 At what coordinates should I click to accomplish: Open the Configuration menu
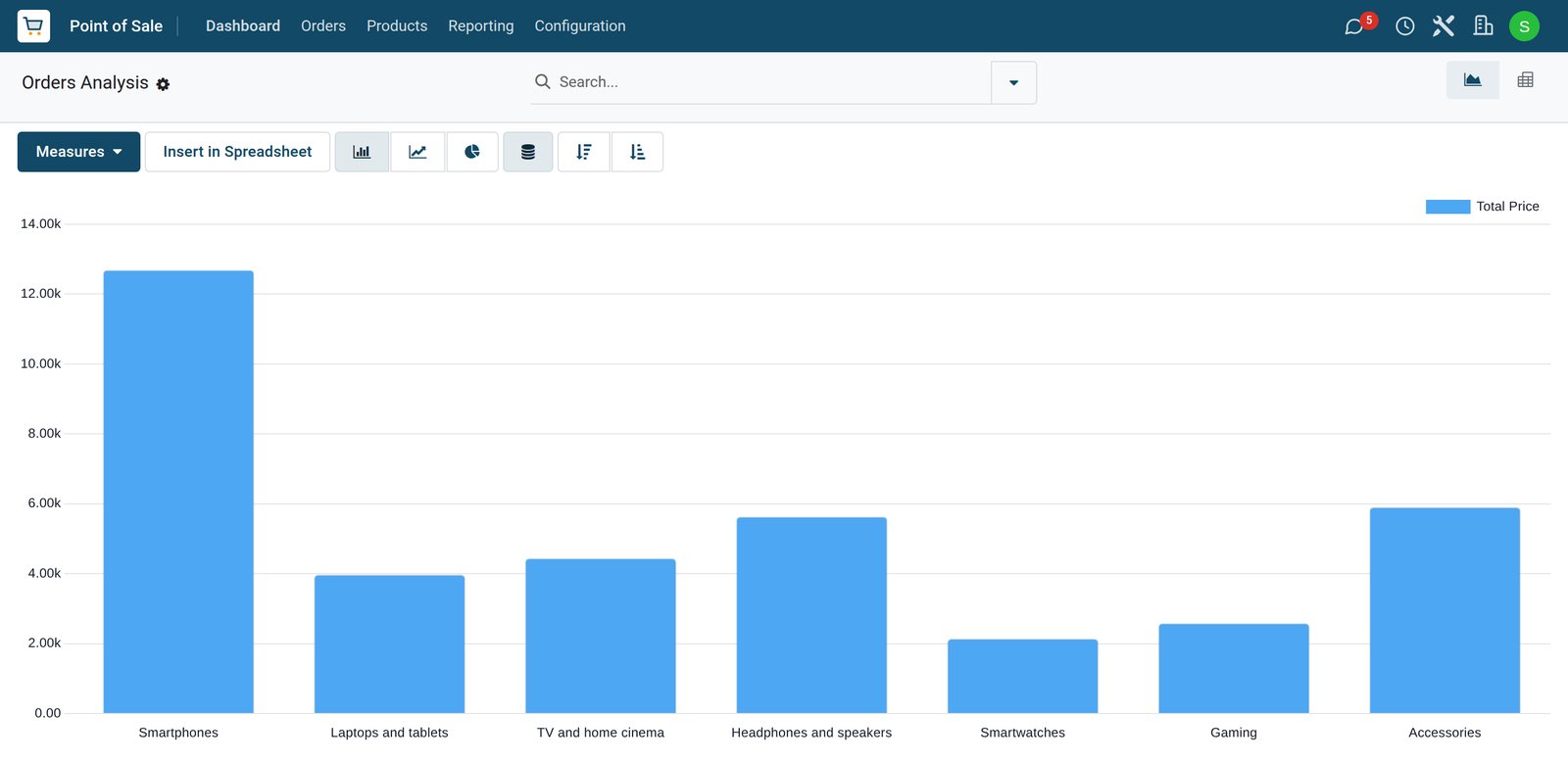point(580,25)
